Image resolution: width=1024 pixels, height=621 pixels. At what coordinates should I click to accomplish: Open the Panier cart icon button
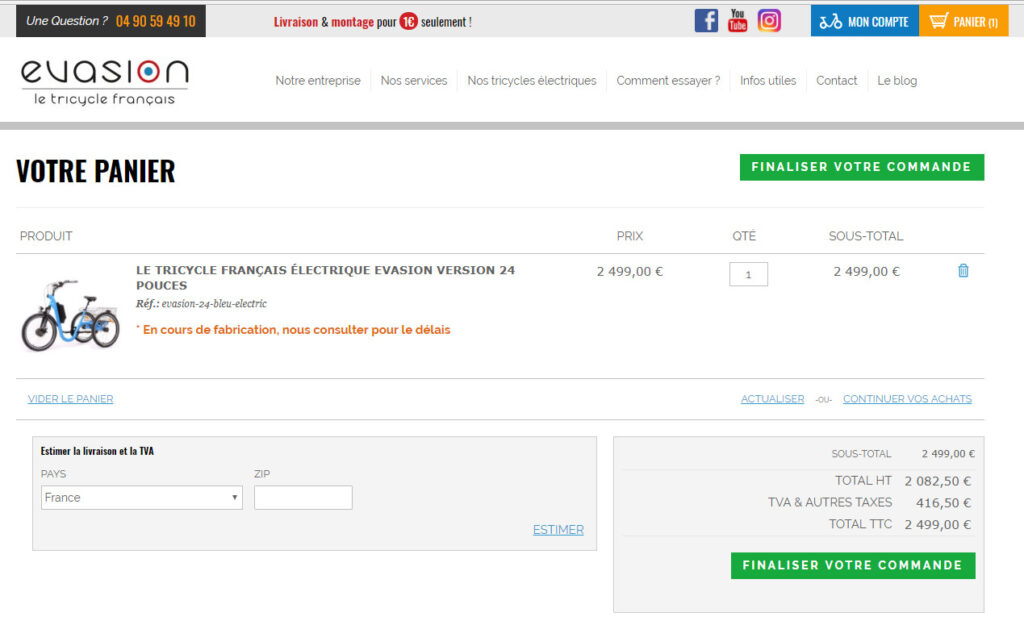pos(963,21)
